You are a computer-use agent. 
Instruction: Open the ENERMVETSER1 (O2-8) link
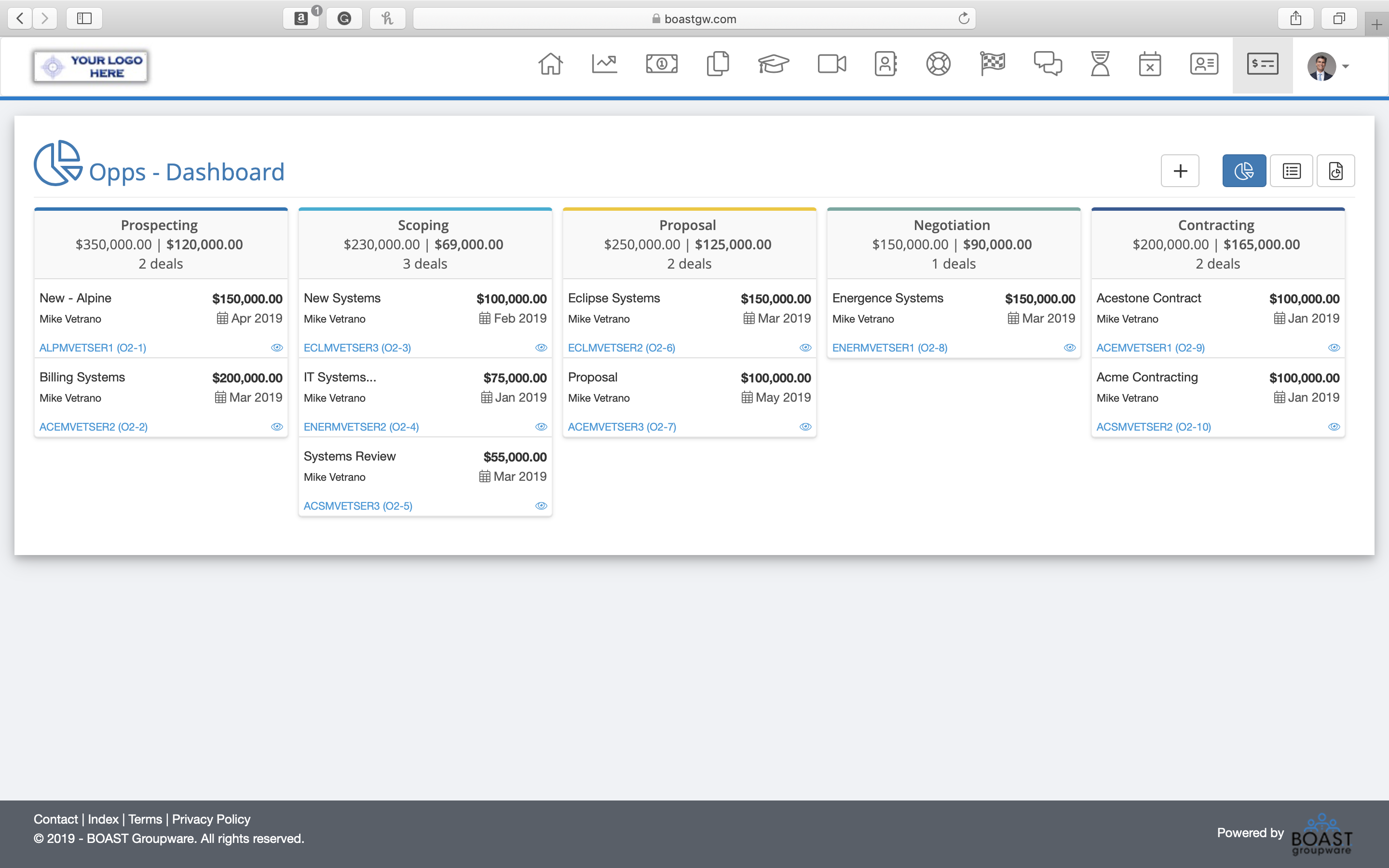click(889, 348)
